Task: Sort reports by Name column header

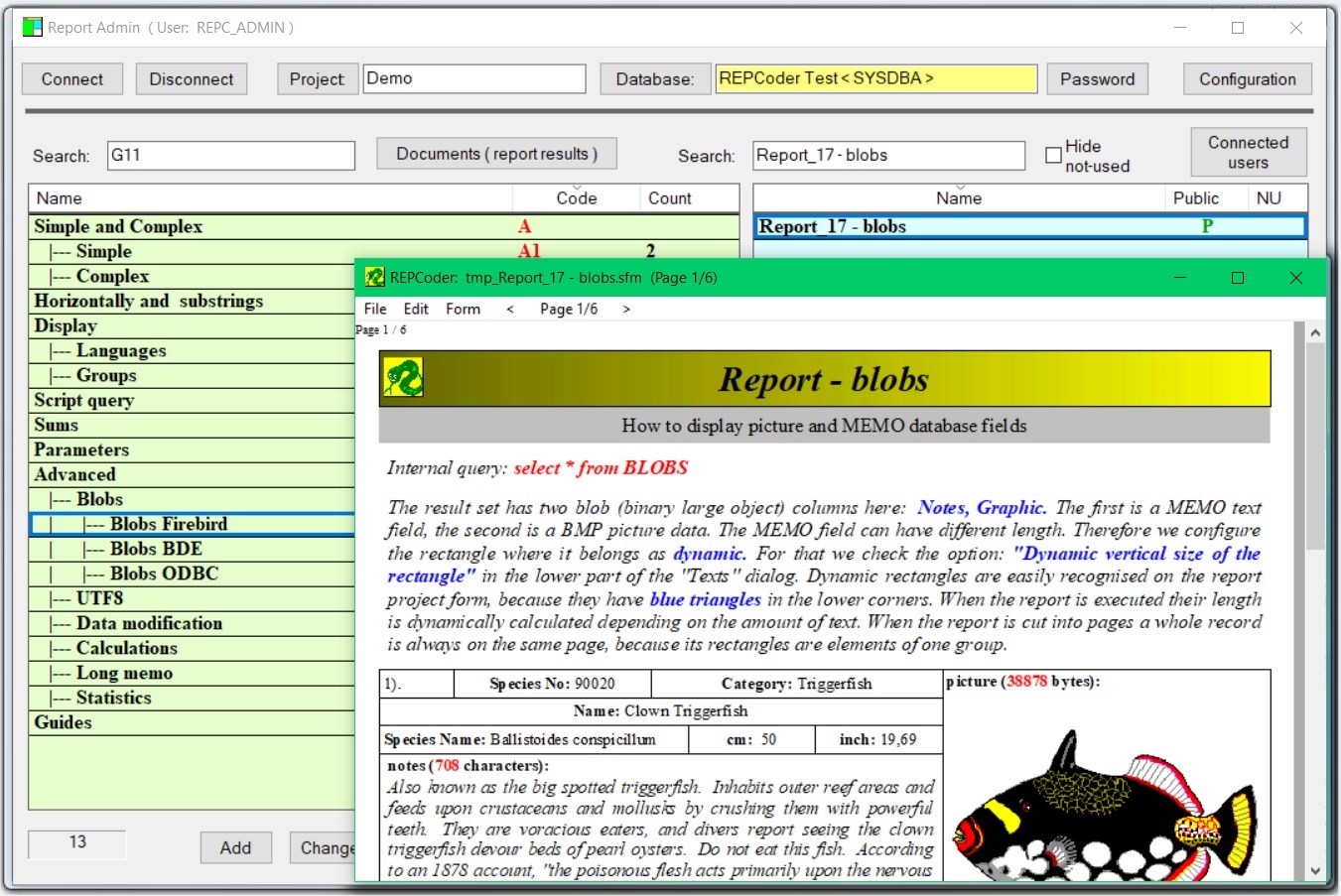Action: (x=958, y=198)
